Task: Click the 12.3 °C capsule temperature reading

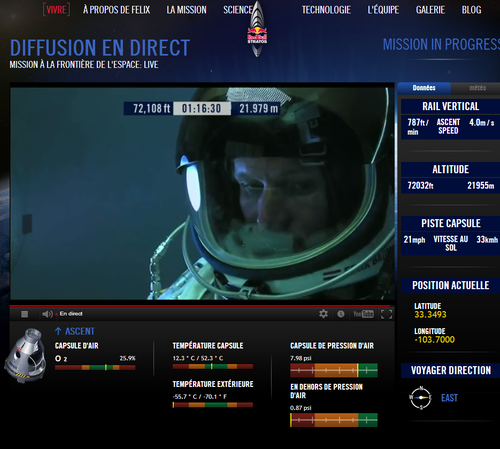Action: pyautogui.click(x=198, y=358)
